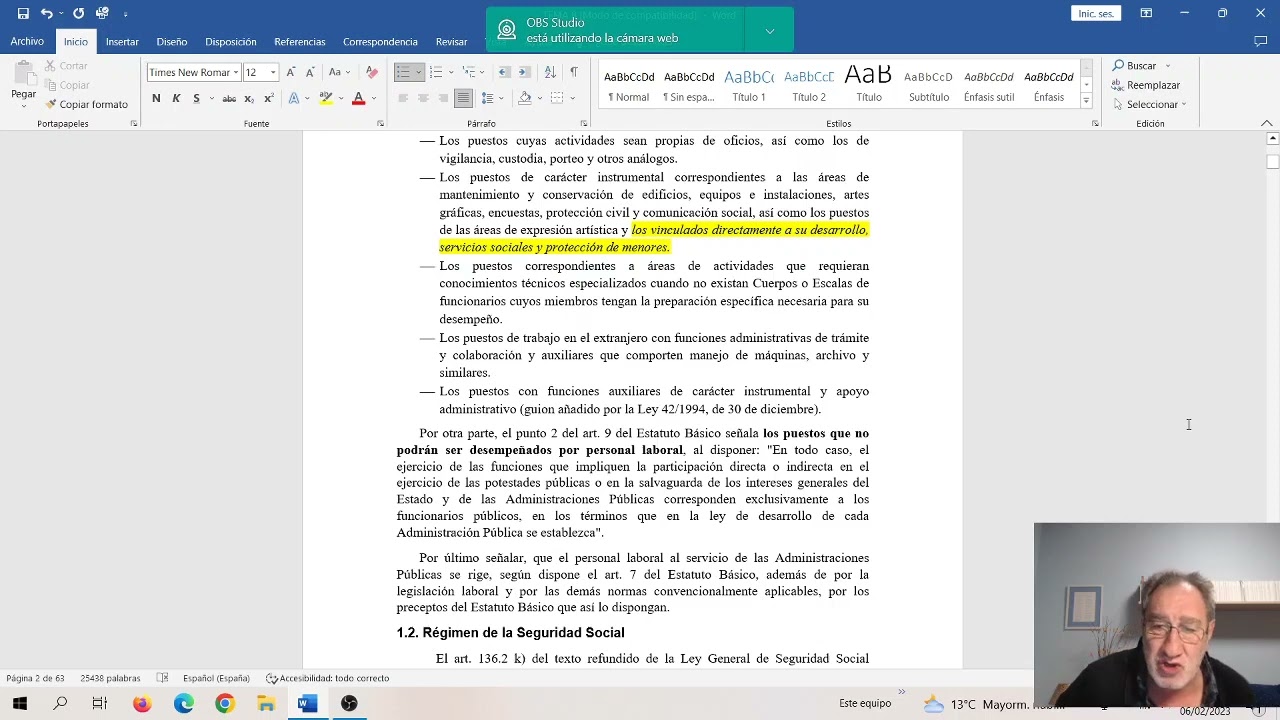Toggle underline S formatting
This screenshot has width=1280, height=720.
(196, 98)
